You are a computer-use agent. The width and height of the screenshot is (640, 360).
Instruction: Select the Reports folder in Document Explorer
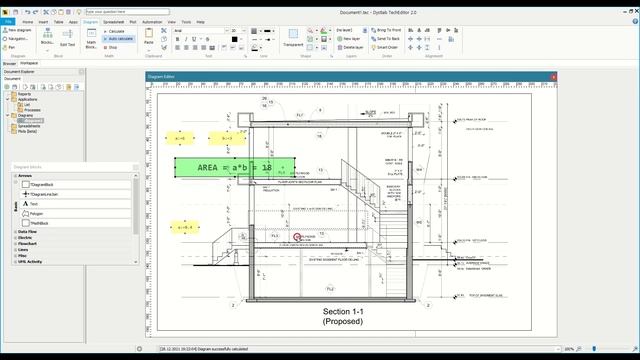point(21,94)
